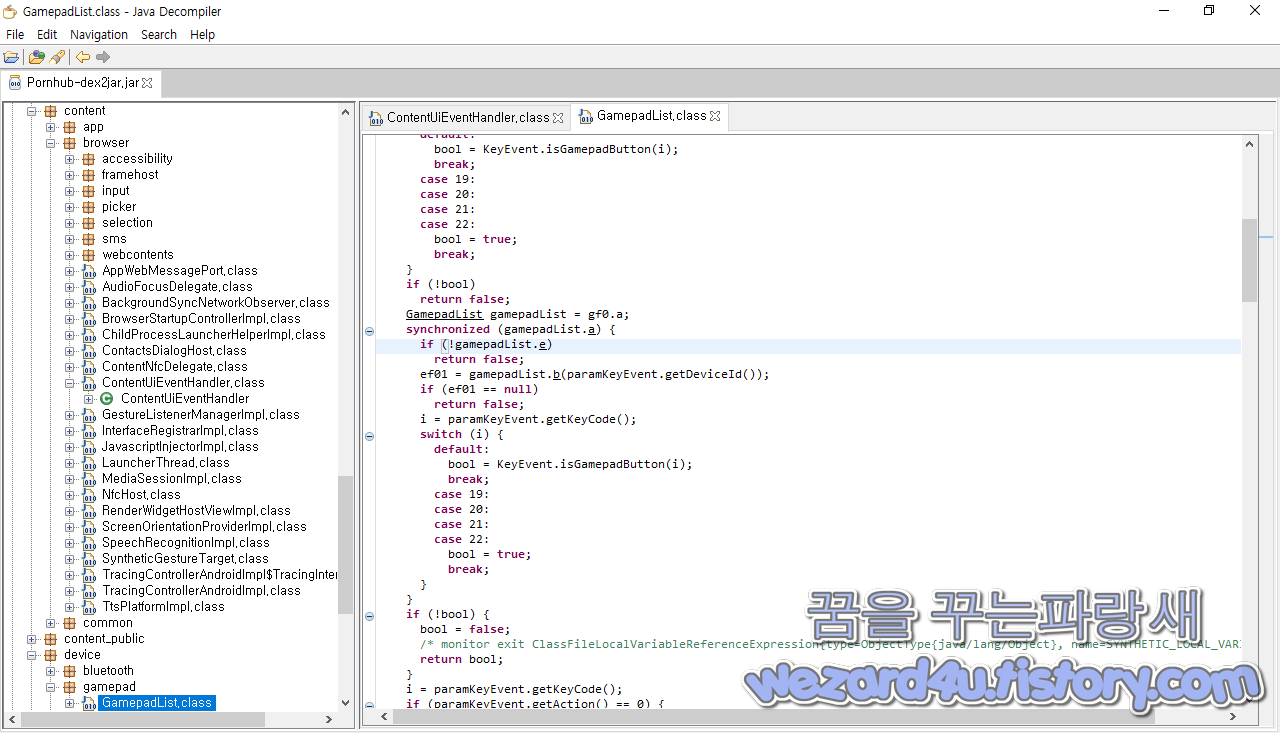Open the Help menu
Viewport: 1280px width, 733px height.
click(202, 34)
